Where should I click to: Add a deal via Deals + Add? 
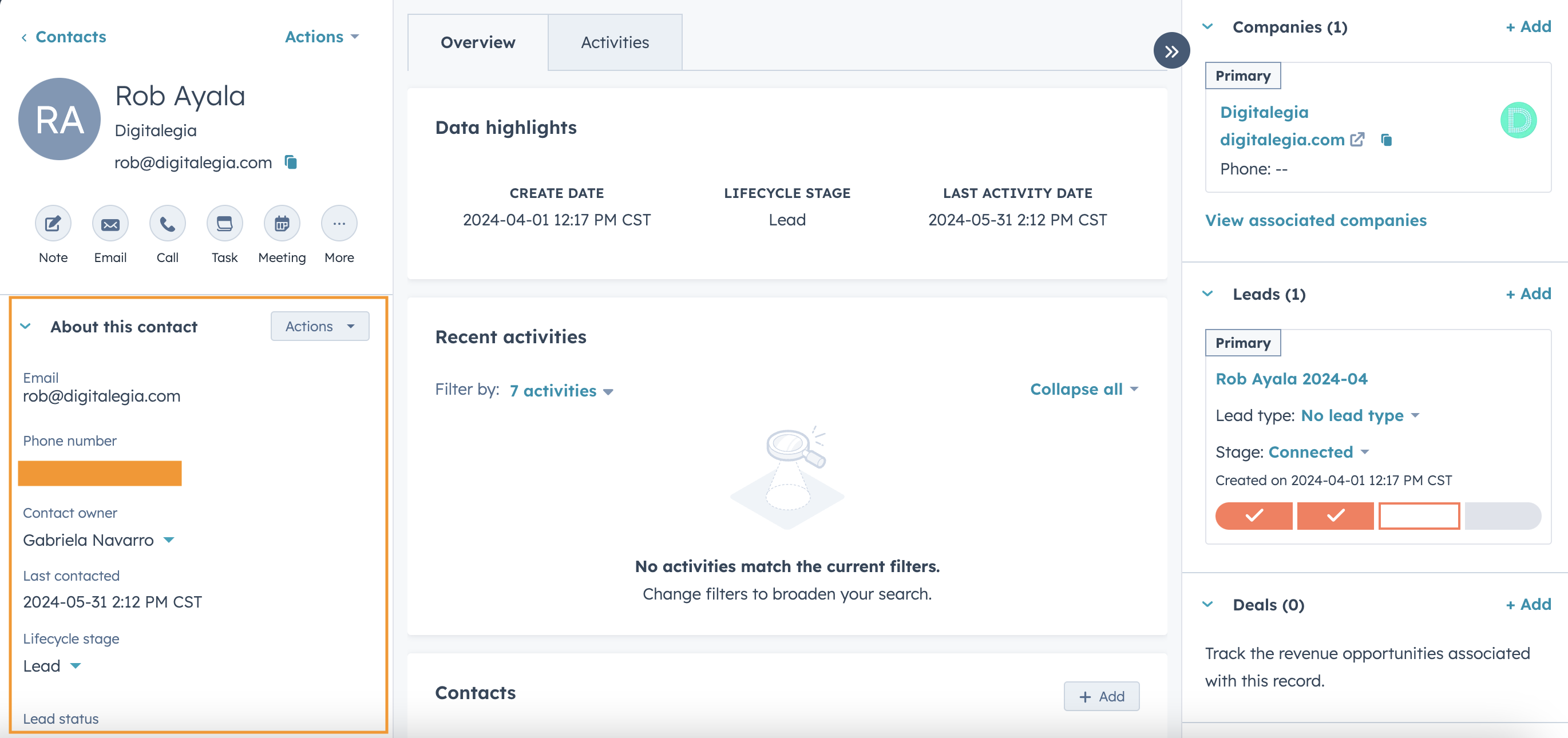[1528, 604]
